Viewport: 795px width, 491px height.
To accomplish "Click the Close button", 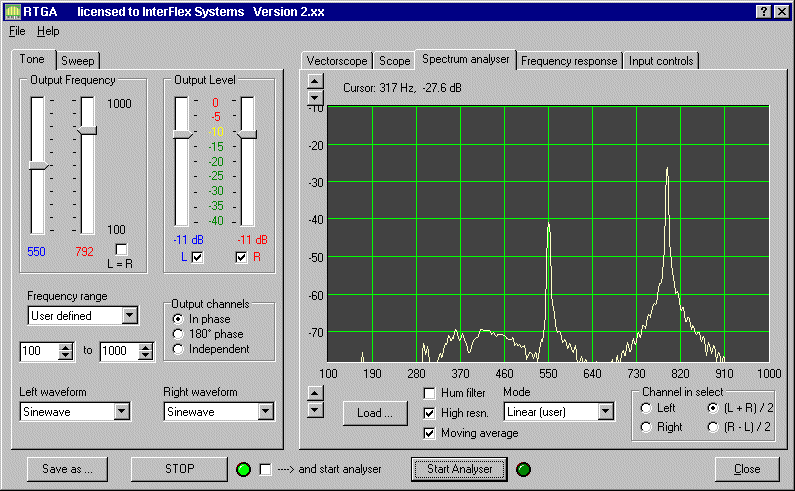I will [747, 469].
